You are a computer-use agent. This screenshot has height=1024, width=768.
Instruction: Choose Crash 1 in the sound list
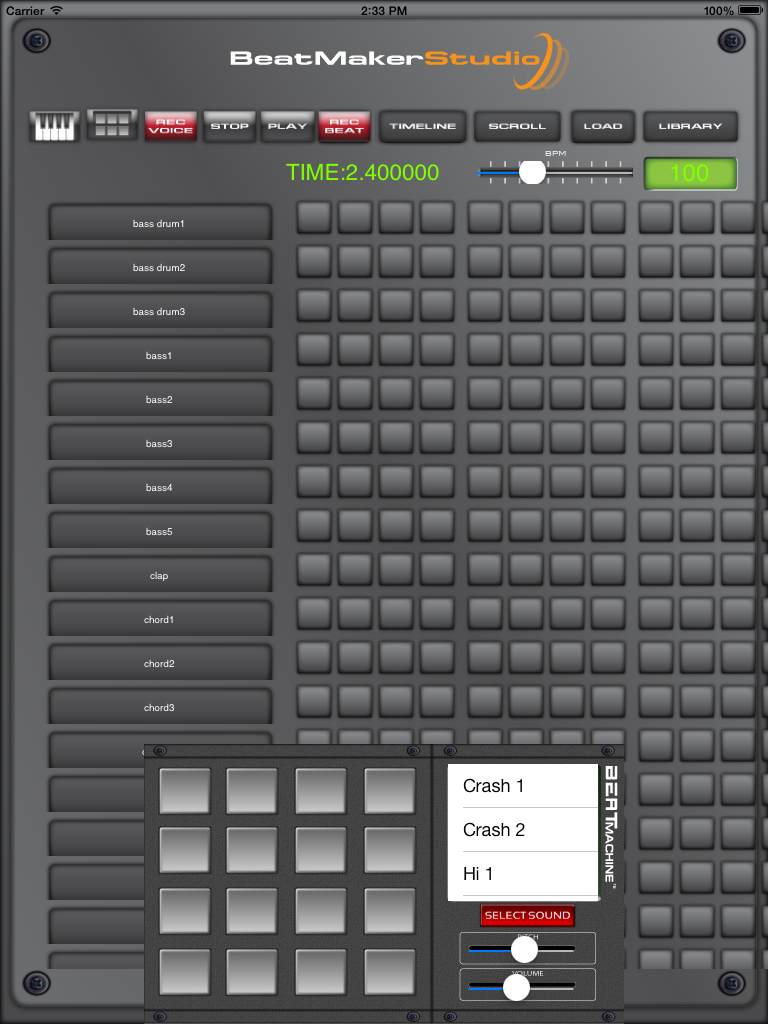tap(523, 786)
